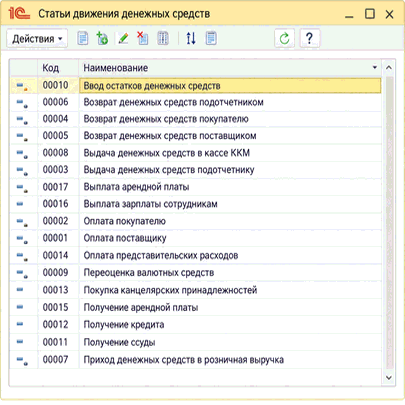Click the row icon for Оплата представительских расходов
This screenshot has width=405, height=405.
tap(22, 256)
